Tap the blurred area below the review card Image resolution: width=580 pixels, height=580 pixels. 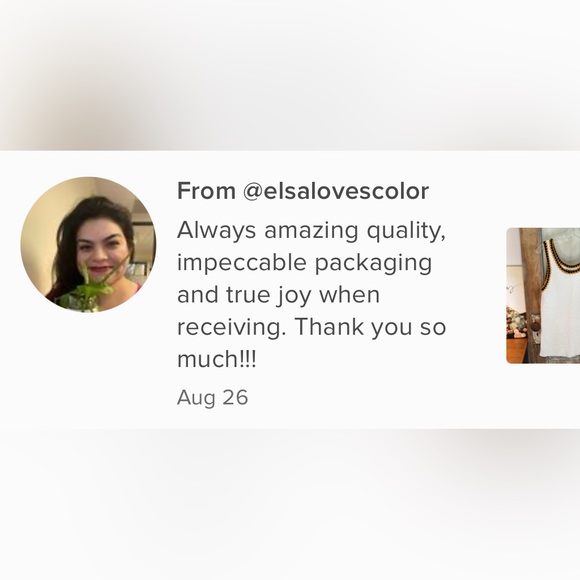290,504
